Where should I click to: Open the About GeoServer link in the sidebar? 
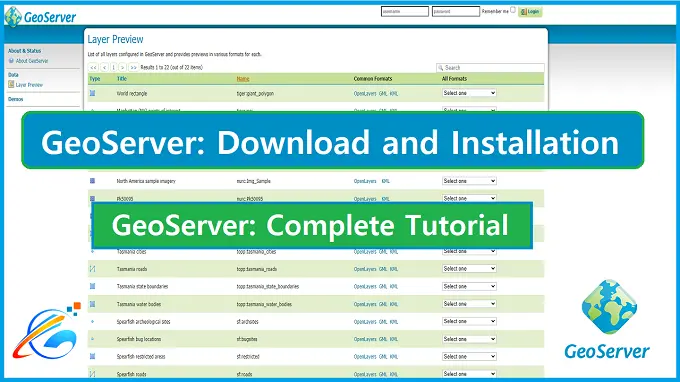tap(32, 61)
